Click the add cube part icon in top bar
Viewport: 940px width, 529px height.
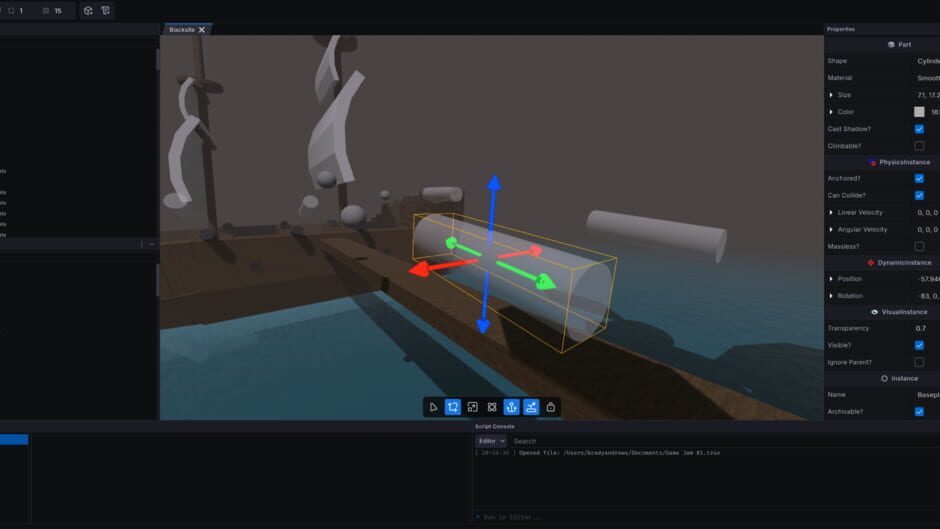pos(88,11)
